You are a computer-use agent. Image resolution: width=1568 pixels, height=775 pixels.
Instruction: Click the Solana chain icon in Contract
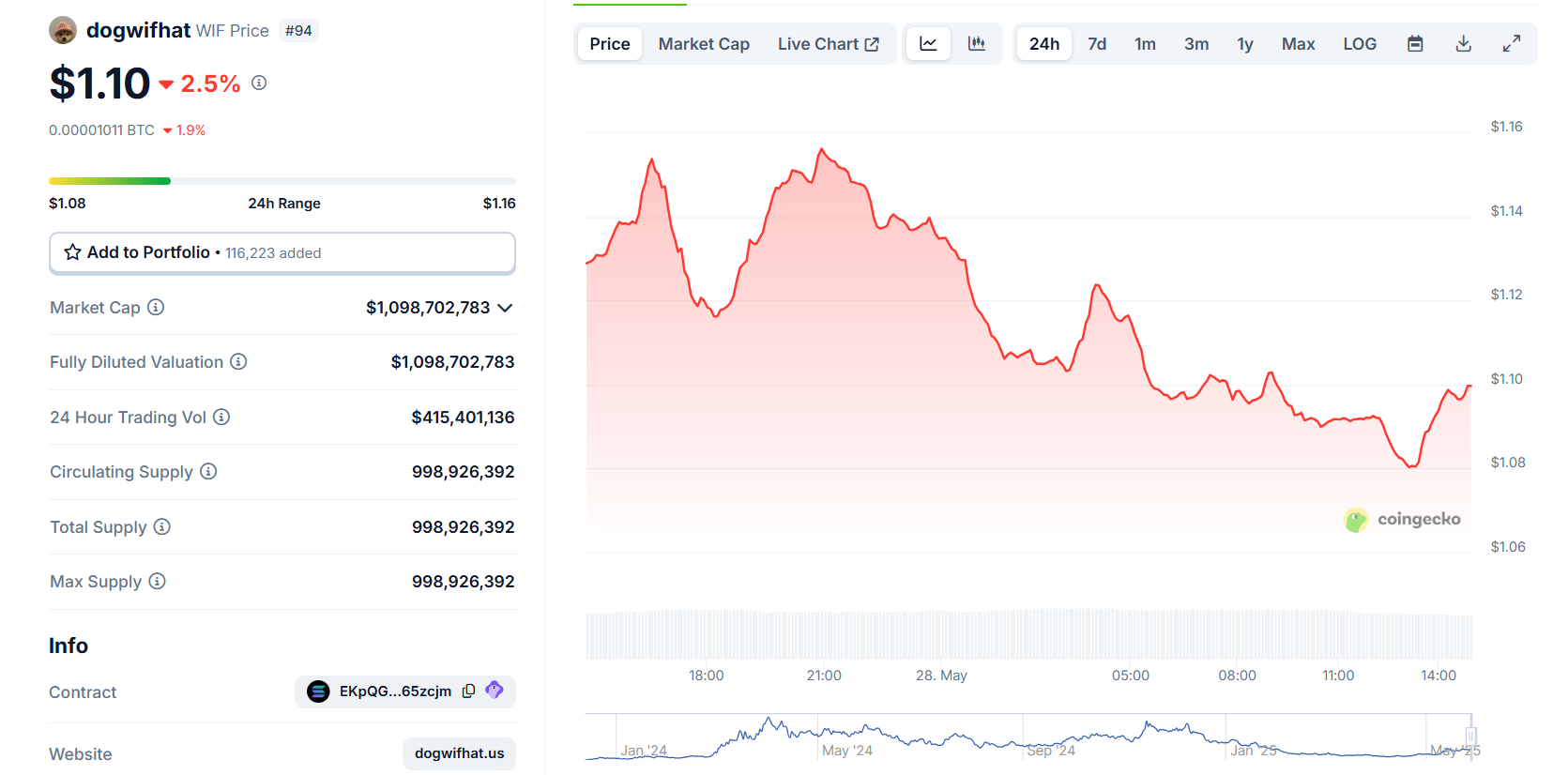(x=318, y=691)
